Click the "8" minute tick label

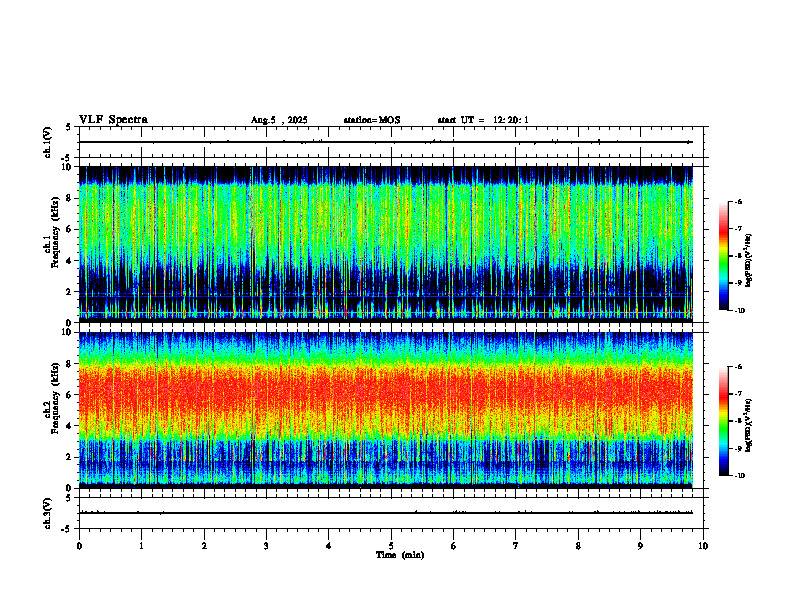578,546
